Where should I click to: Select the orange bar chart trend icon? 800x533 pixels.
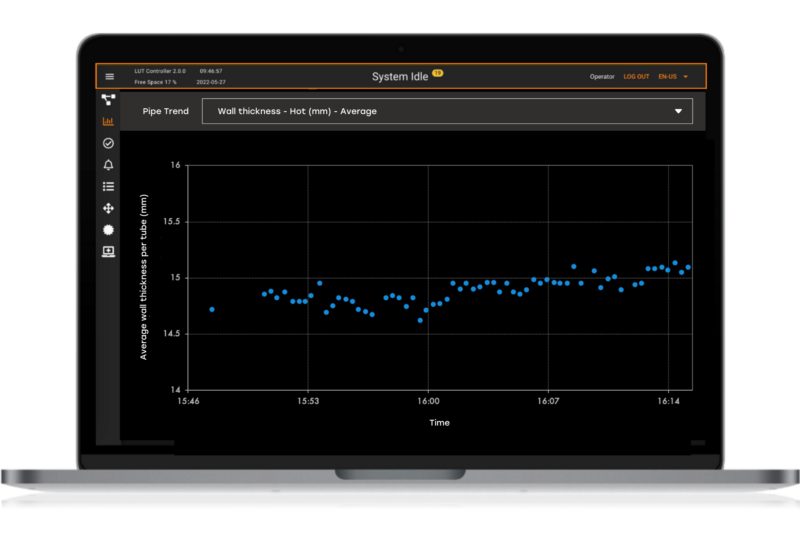pyautogui.click(x=108, y=121)
